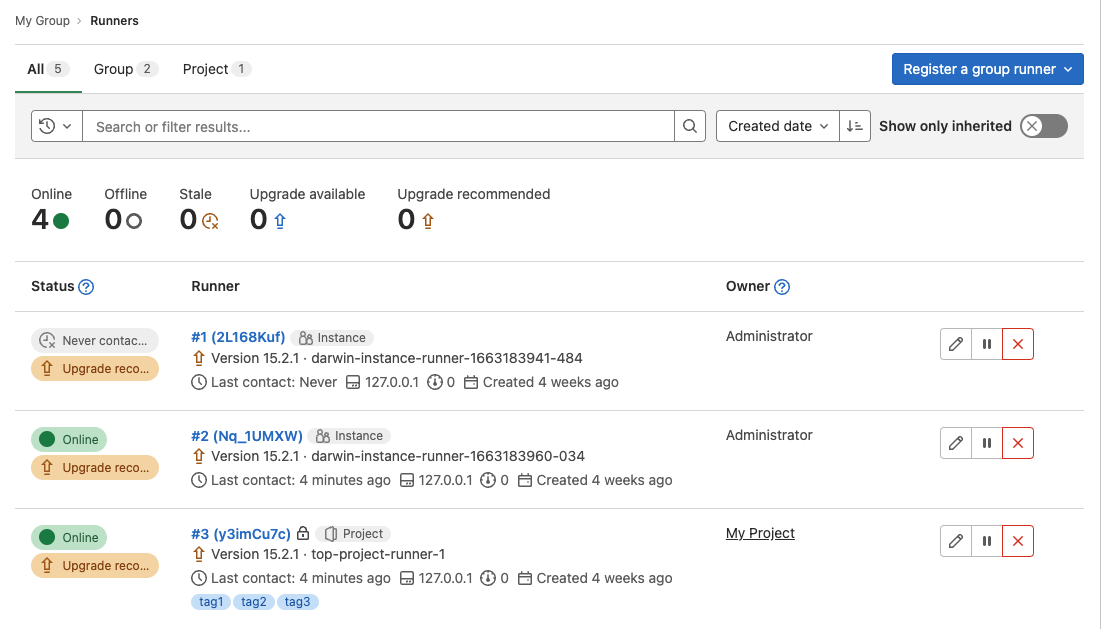Viewport: 1101px width, 629px height.
Task: Delete runner #1 with red X icon
Action: [1018, 344]
